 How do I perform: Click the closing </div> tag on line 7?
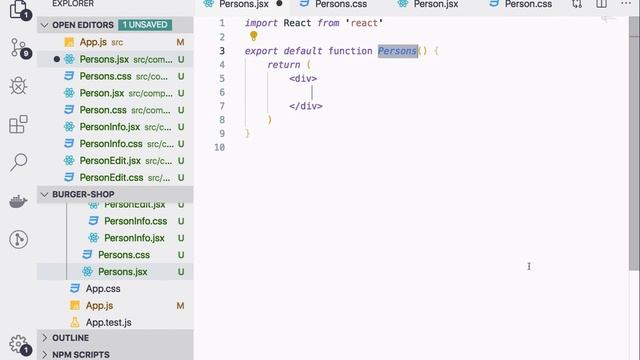[306, 106]
